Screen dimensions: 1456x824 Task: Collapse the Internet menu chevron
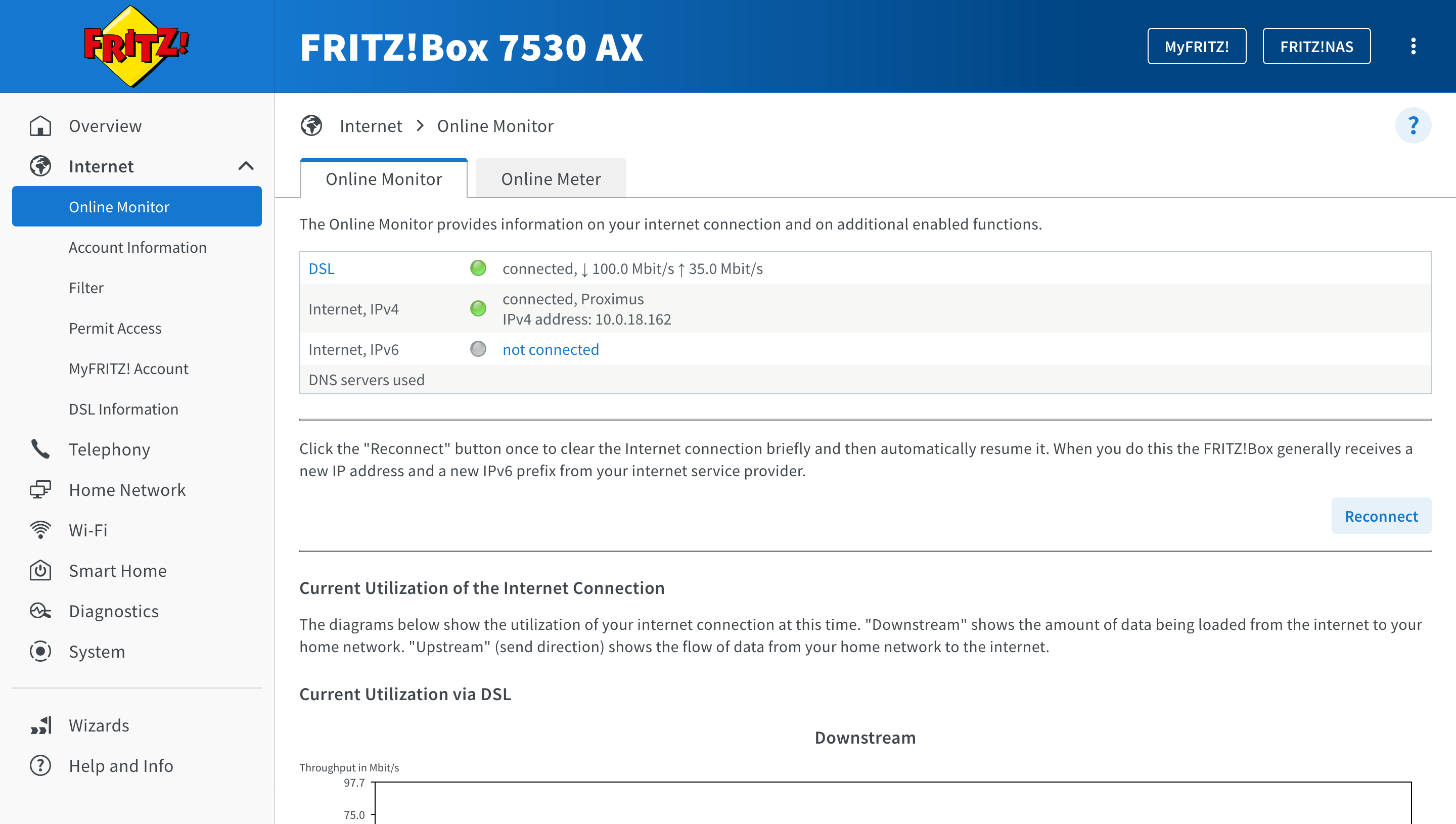[x=246, y=166]
